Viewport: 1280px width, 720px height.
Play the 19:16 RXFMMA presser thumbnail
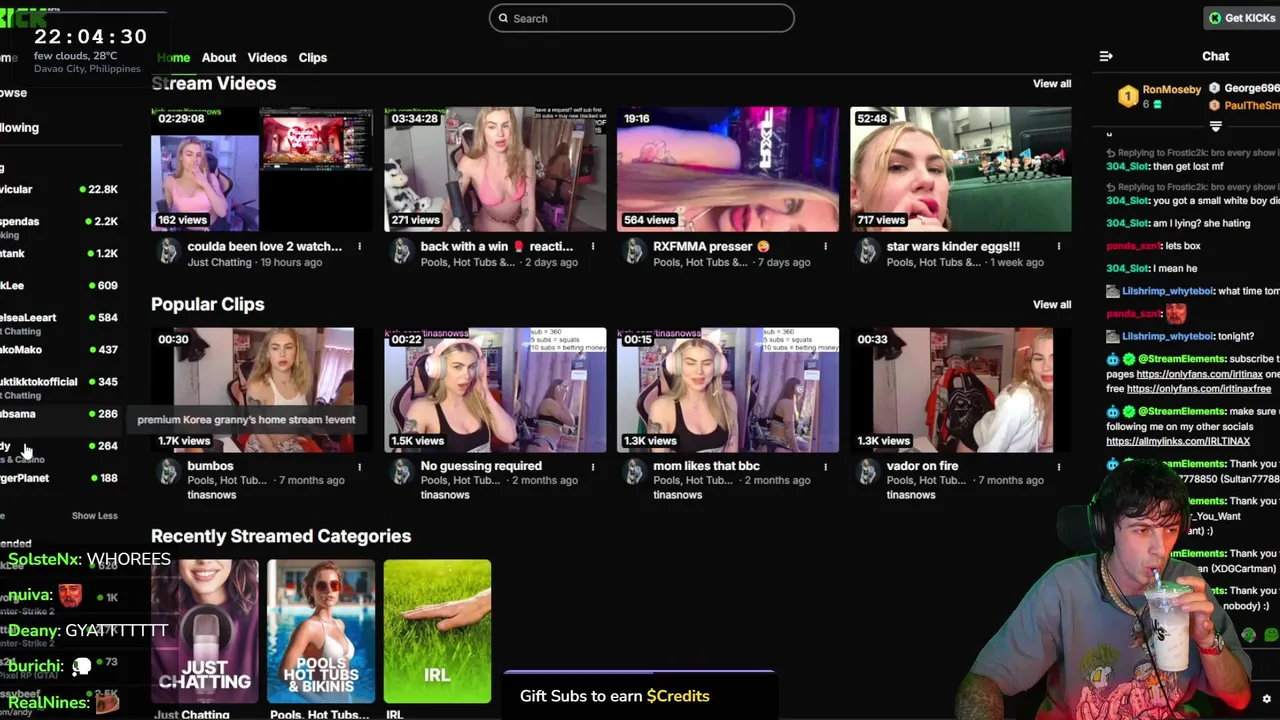click(x=728, y=169)
